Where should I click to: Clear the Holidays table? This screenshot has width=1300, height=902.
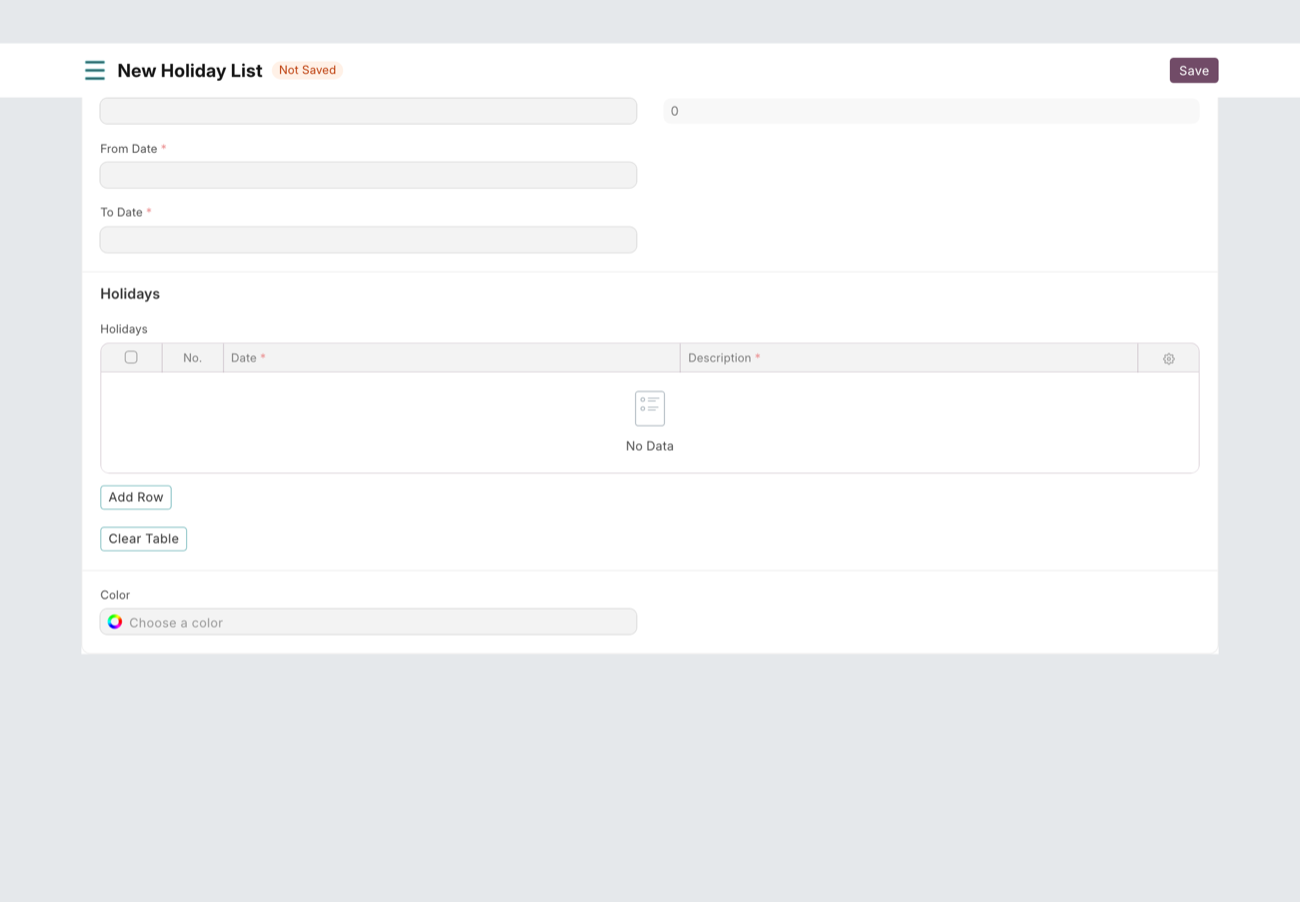pos(143,539)
